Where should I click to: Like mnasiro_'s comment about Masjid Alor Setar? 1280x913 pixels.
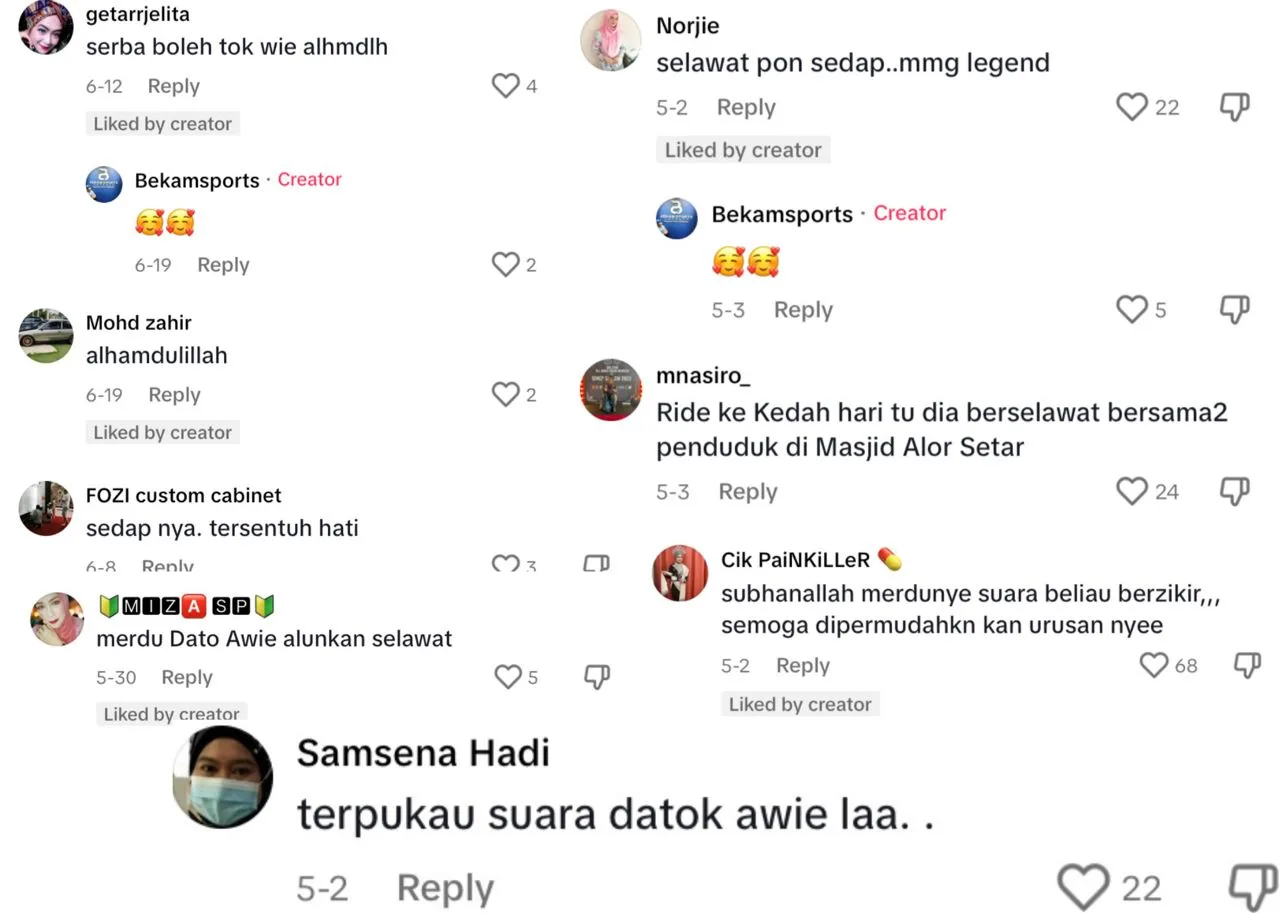pos(1132,491)
